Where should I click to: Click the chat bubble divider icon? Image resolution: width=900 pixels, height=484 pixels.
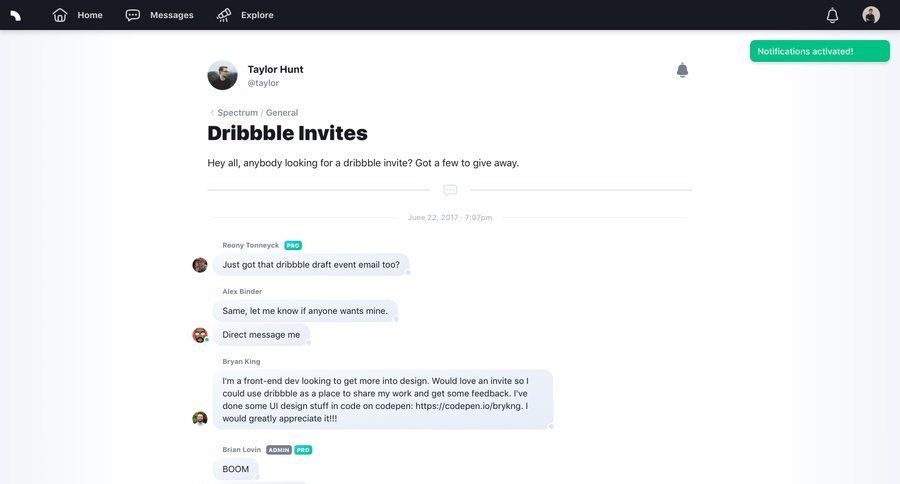[450, 190]
